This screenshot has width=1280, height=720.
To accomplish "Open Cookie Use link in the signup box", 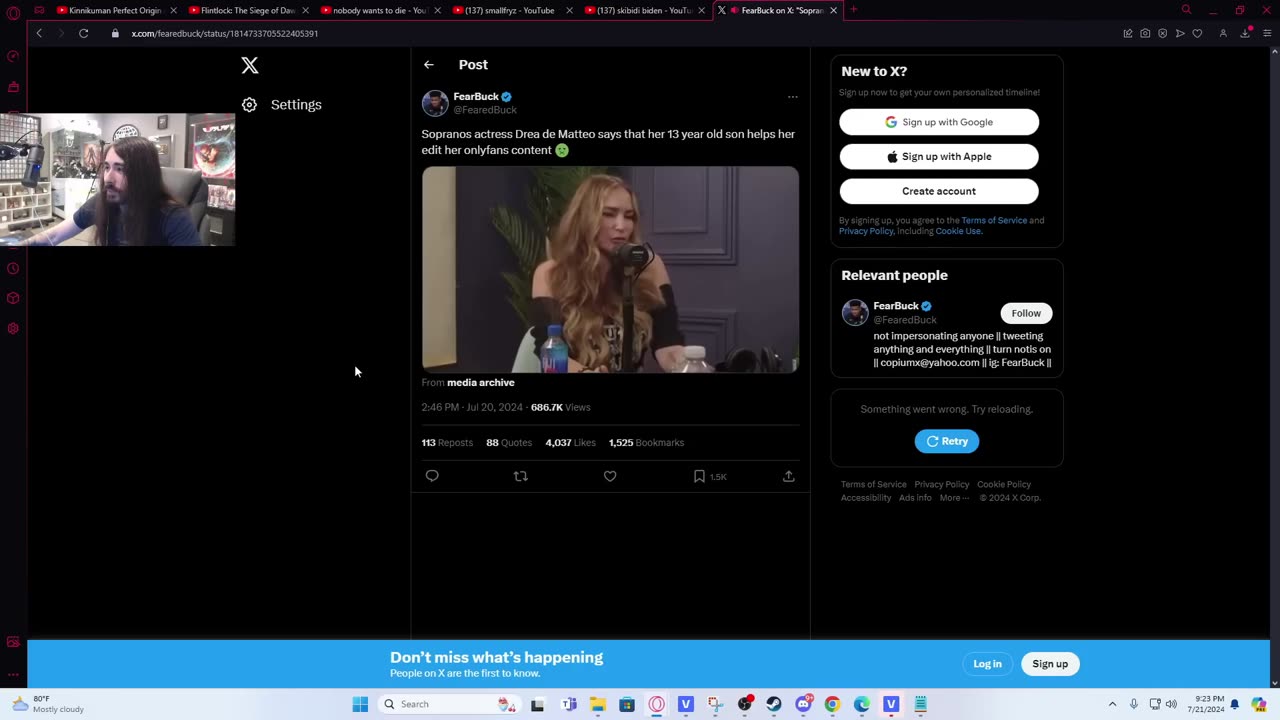I will click(959, 231).
